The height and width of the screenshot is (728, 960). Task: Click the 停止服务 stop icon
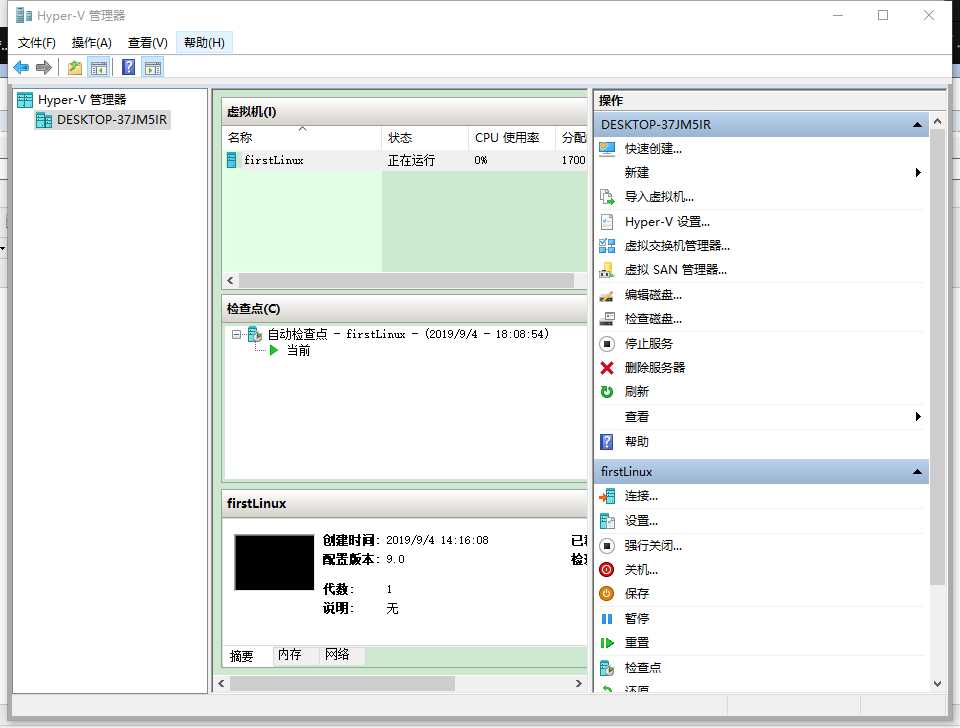pos(607,344)
